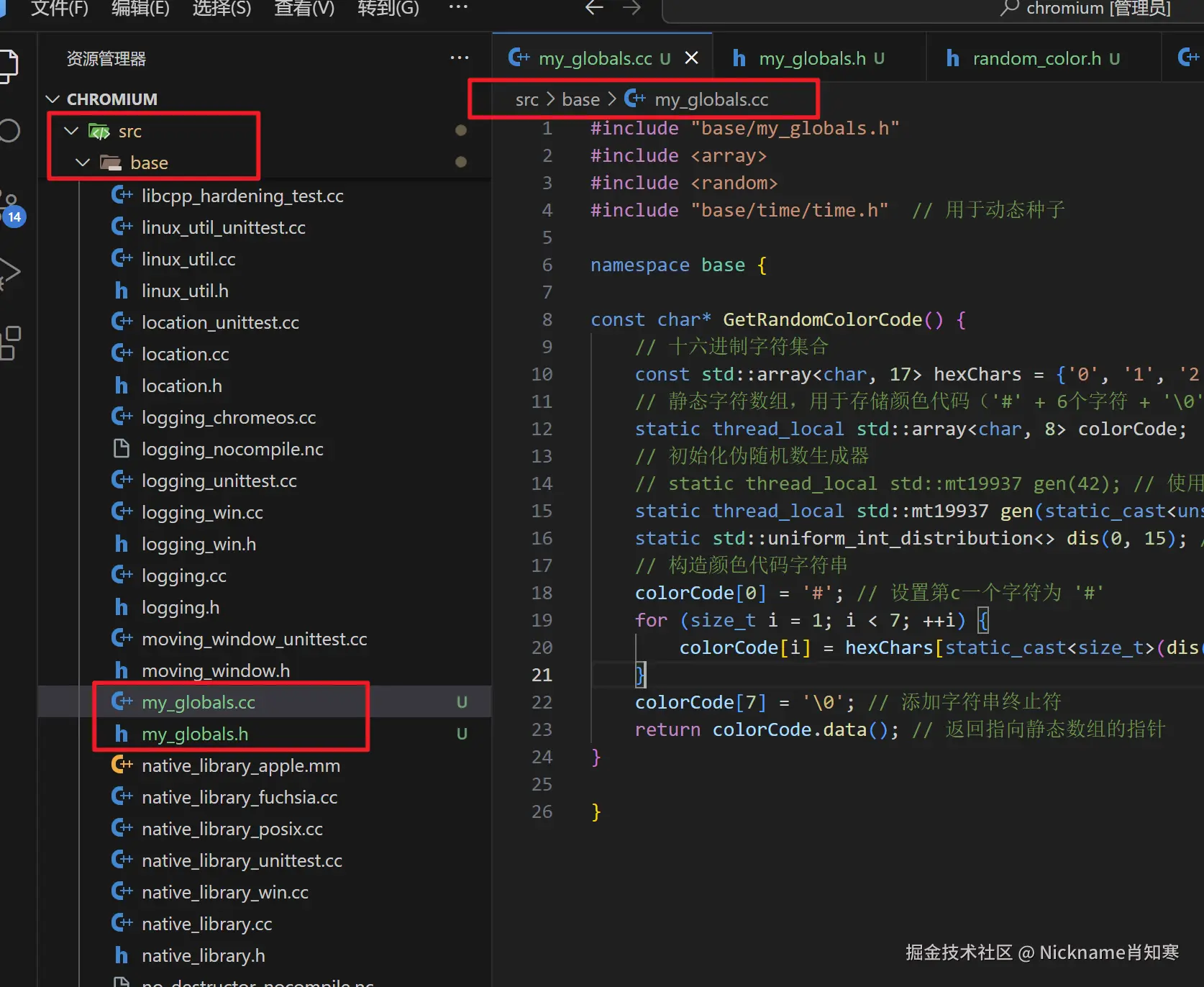Open native_library.cc in the file tree
This screenshot has height=987, width=1204.
[207, 924]
